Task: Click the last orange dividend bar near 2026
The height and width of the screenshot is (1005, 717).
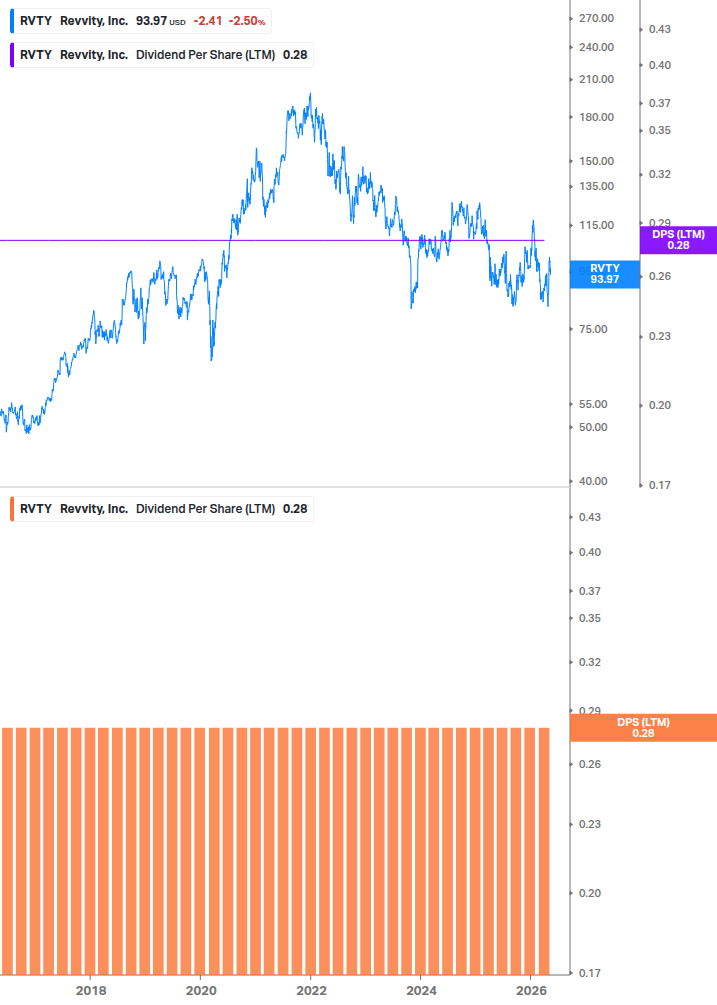Action: click(x=544, y=851)
